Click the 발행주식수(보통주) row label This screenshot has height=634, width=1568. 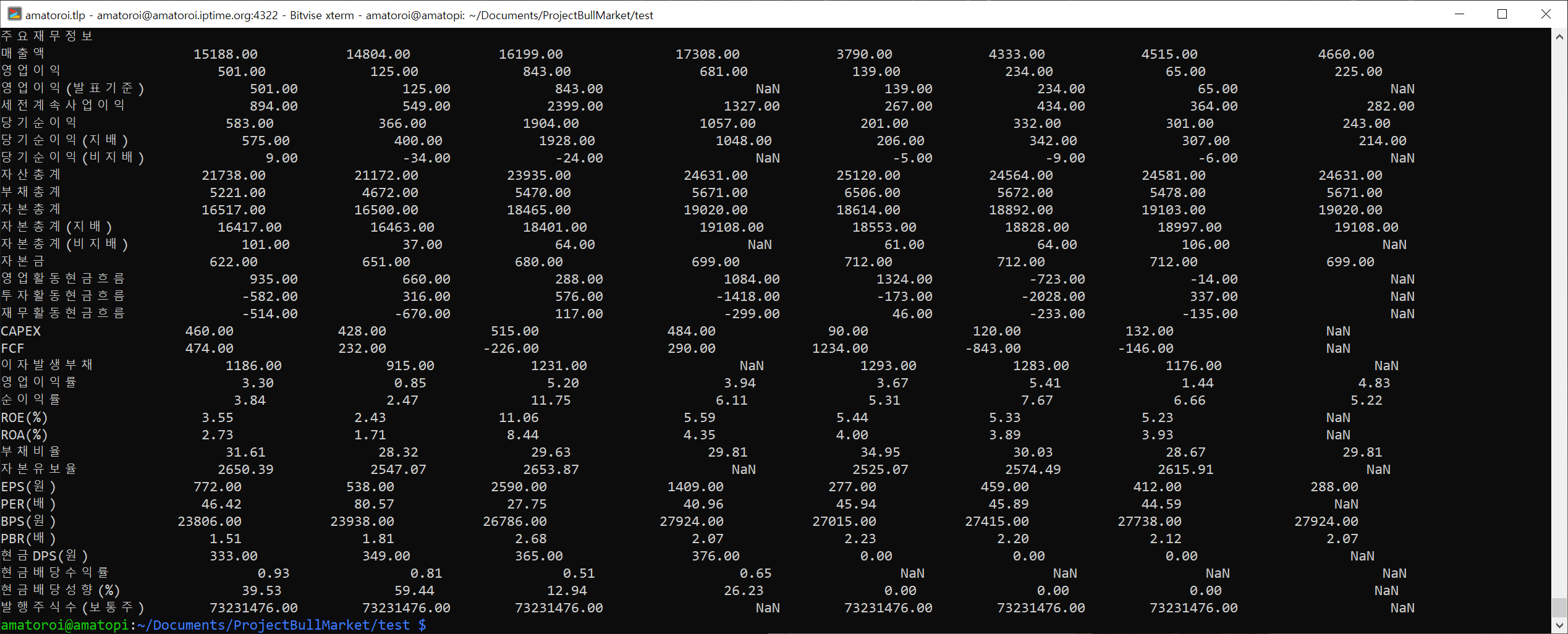[x=72, y=607]
